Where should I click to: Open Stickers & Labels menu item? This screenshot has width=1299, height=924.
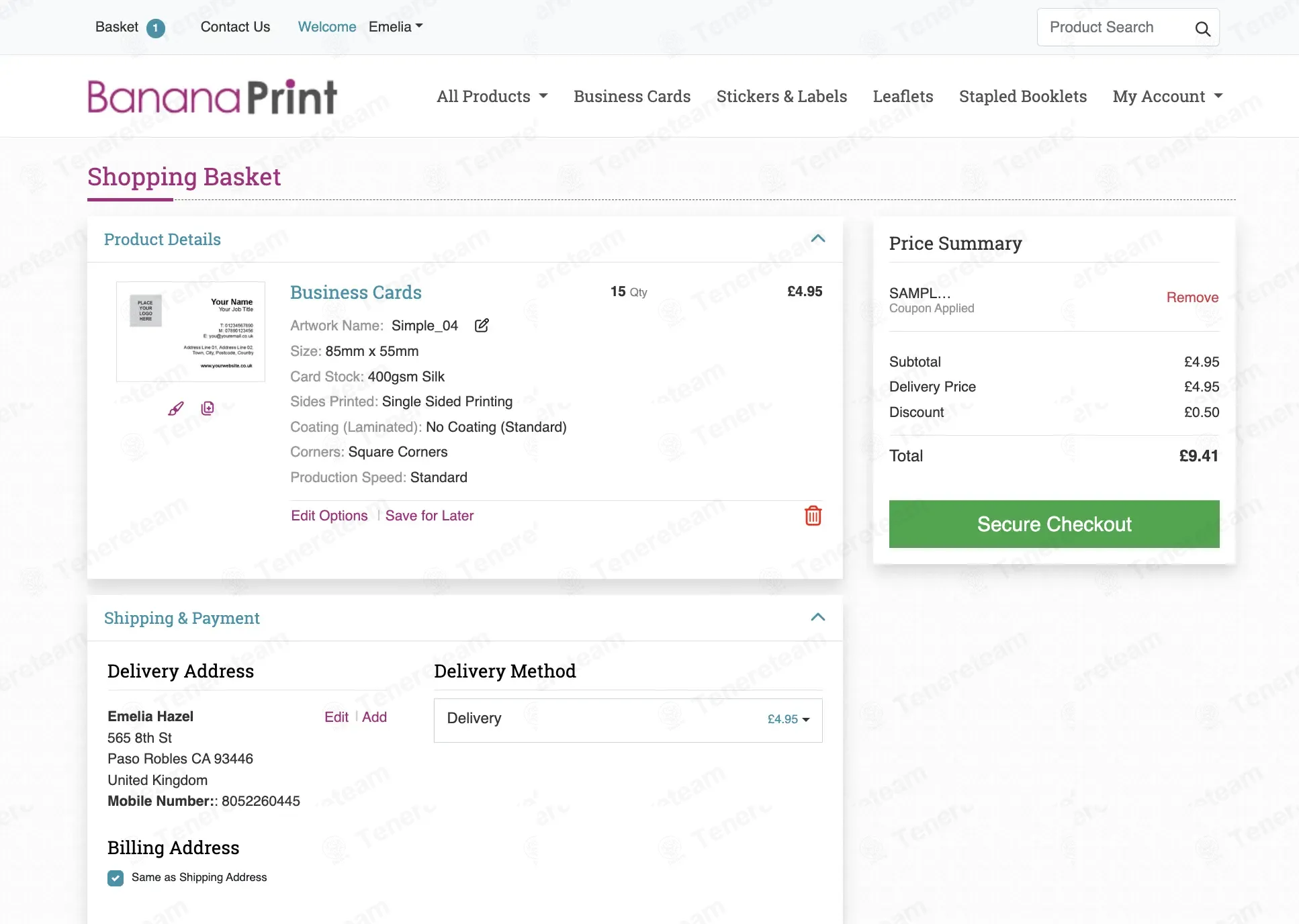click(x=782, y=96)
